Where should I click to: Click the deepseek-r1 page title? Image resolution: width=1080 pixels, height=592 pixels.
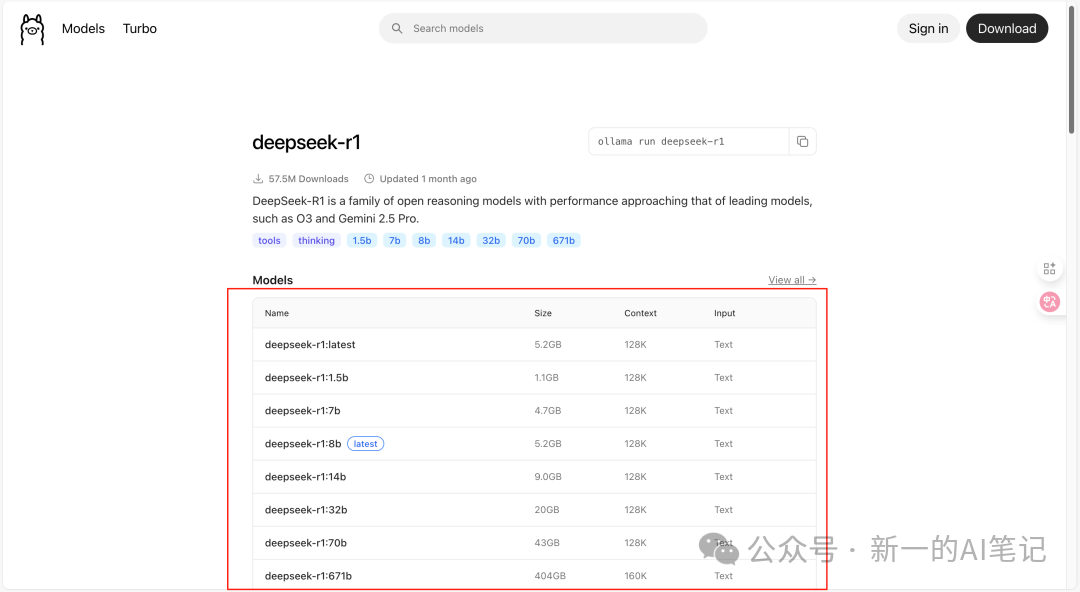coord(306,142)
